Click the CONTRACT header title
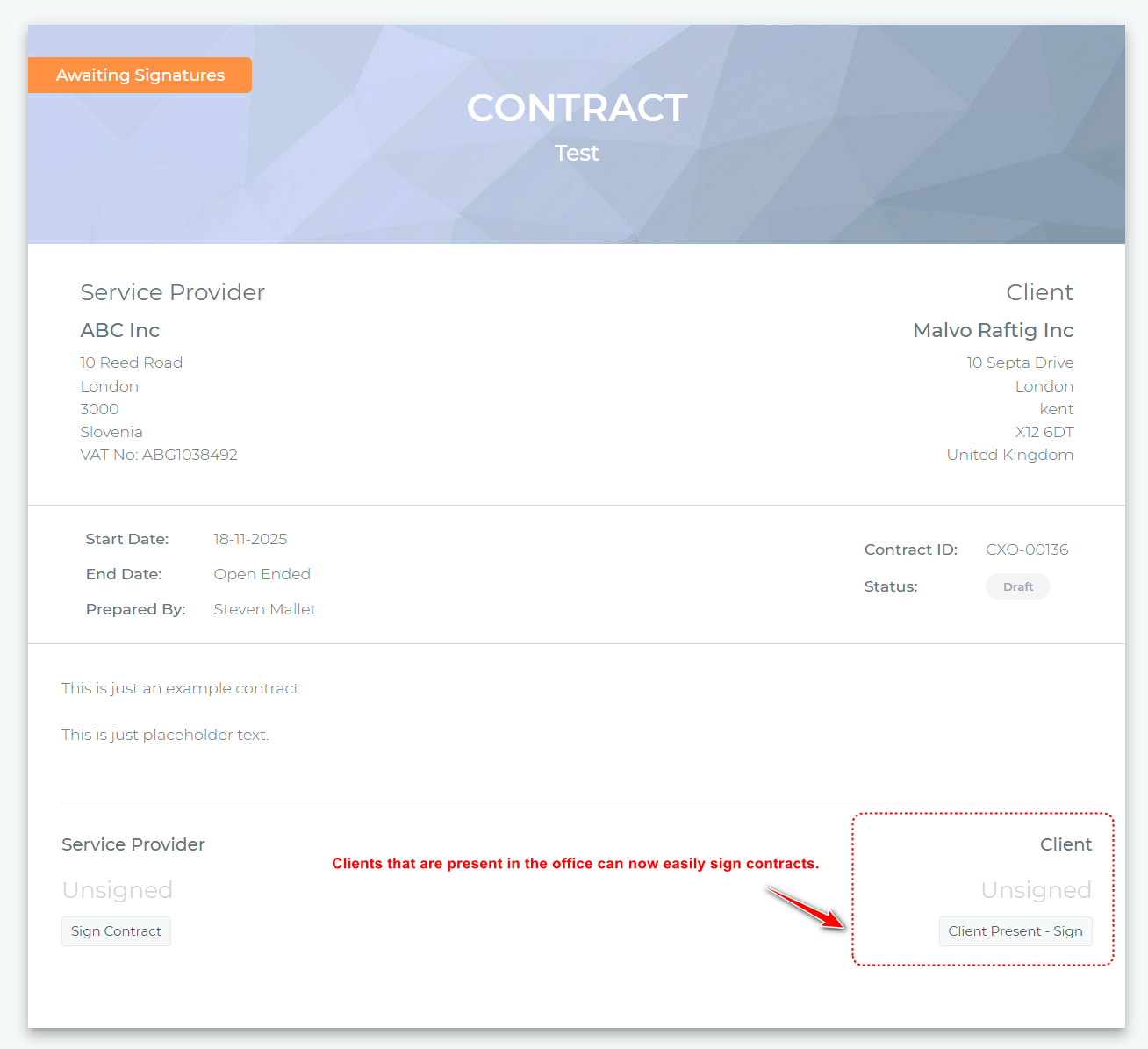Image resolution: width=1148 pixels, height=1049 pixels. [x=577, y=107]
